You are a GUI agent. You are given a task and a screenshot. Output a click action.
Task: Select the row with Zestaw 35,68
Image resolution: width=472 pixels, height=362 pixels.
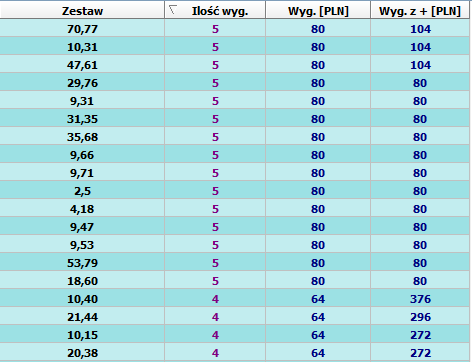[x=235, y=137]
